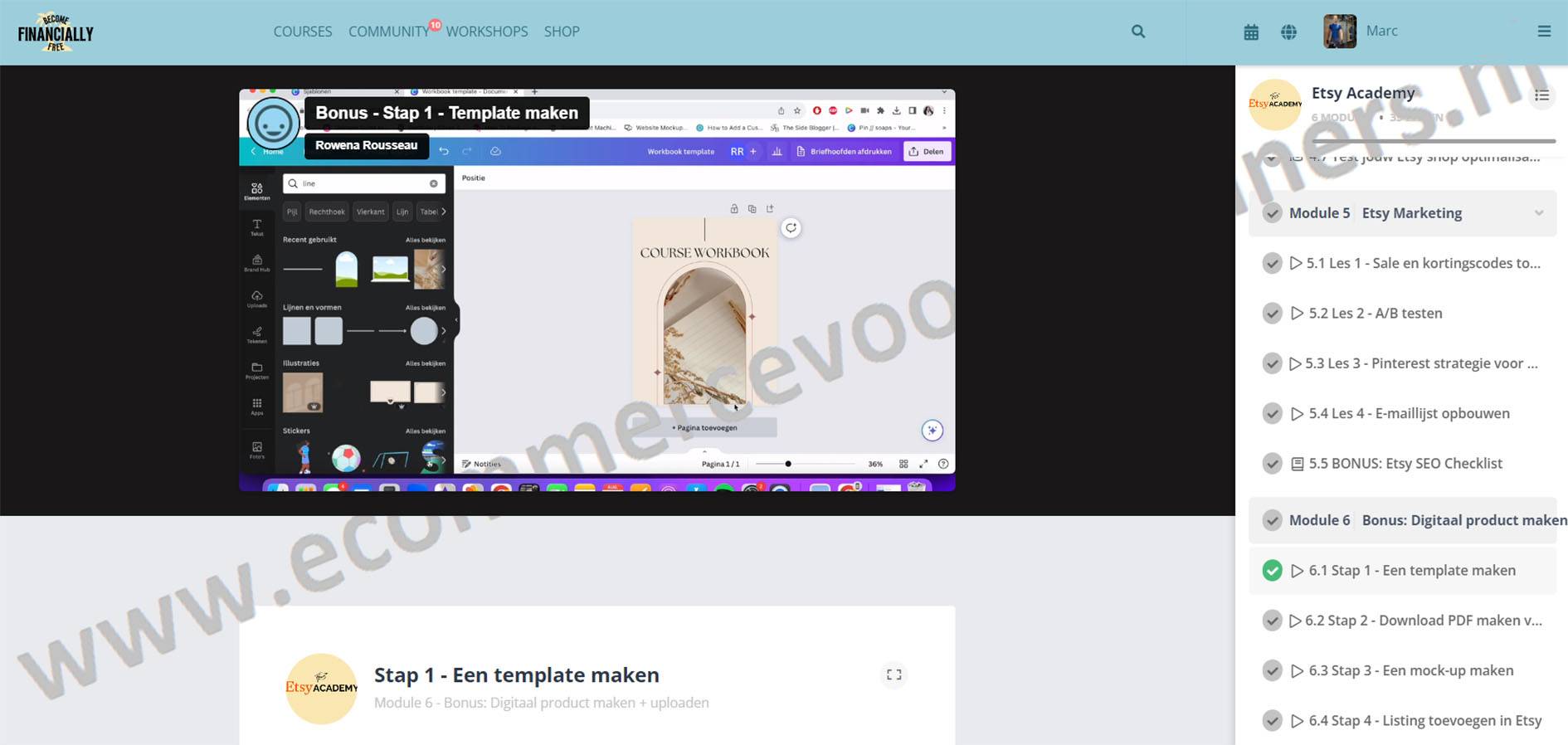This screenshot has width=1568, height=745.
Task: Open the Marc user name menu
Action: (x=1381, y=32)
